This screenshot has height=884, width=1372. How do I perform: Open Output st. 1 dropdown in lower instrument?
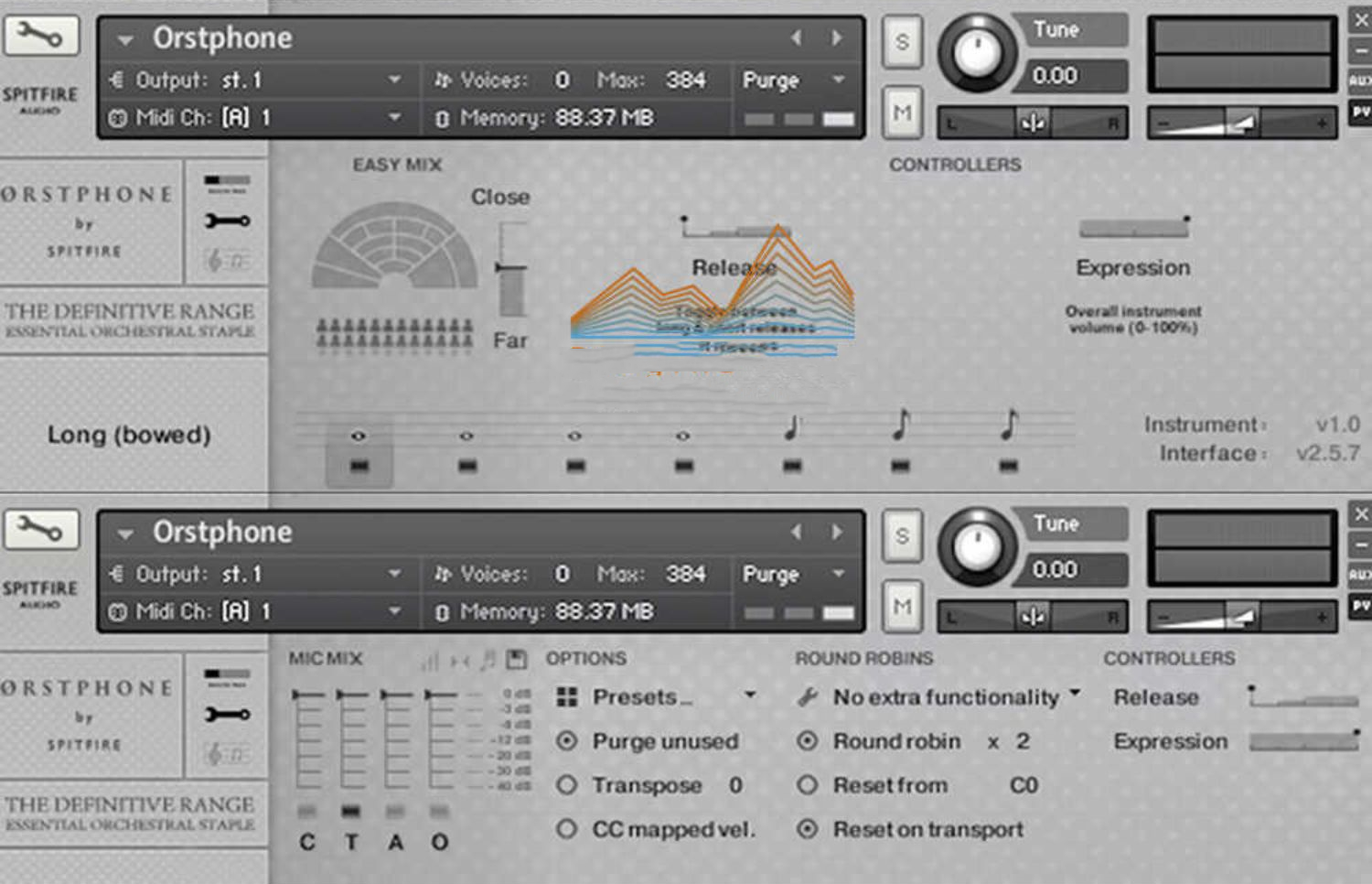point(394,574)
